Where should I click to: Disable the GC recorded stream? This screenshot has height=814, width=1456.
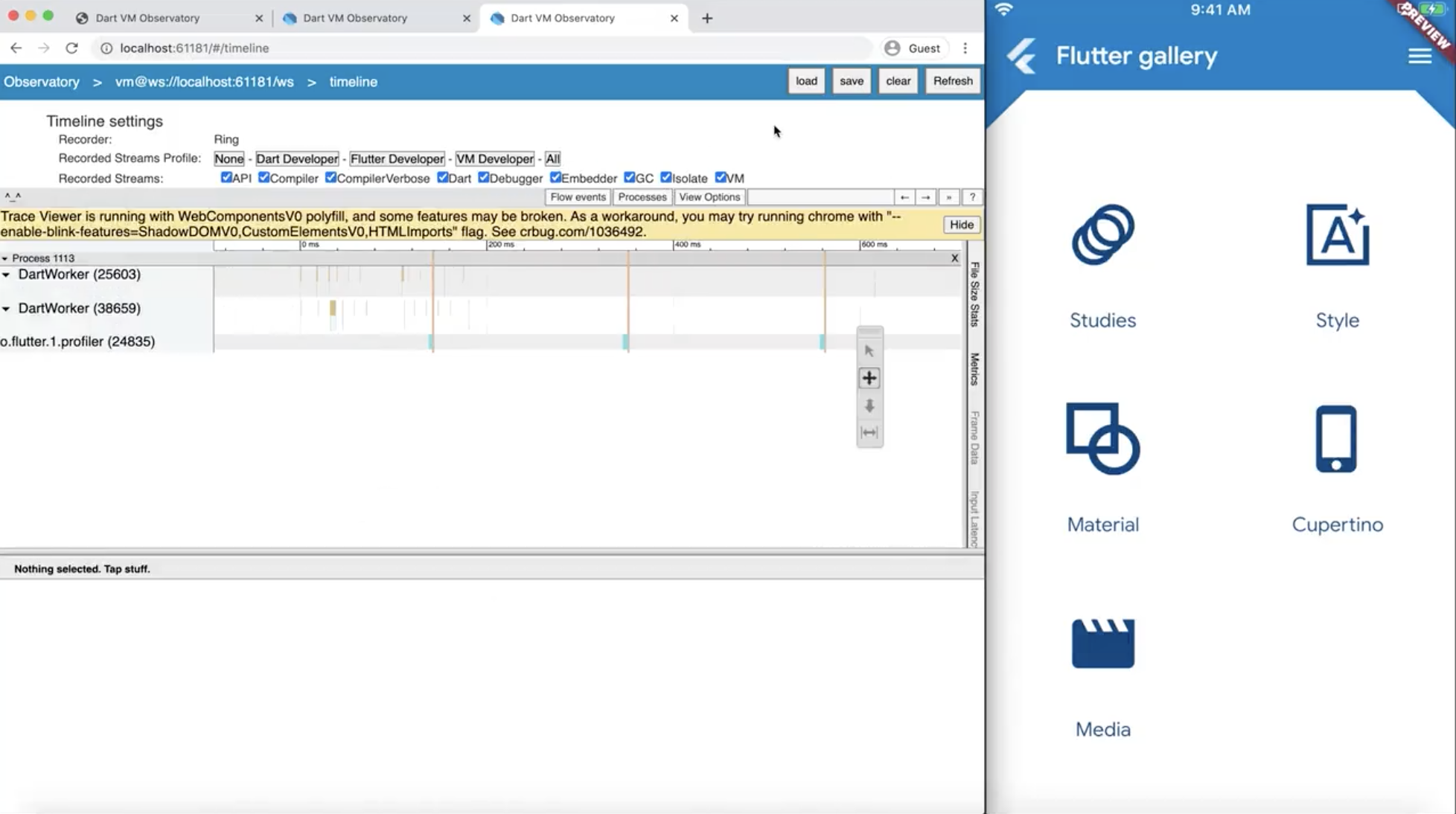[629, 178]
